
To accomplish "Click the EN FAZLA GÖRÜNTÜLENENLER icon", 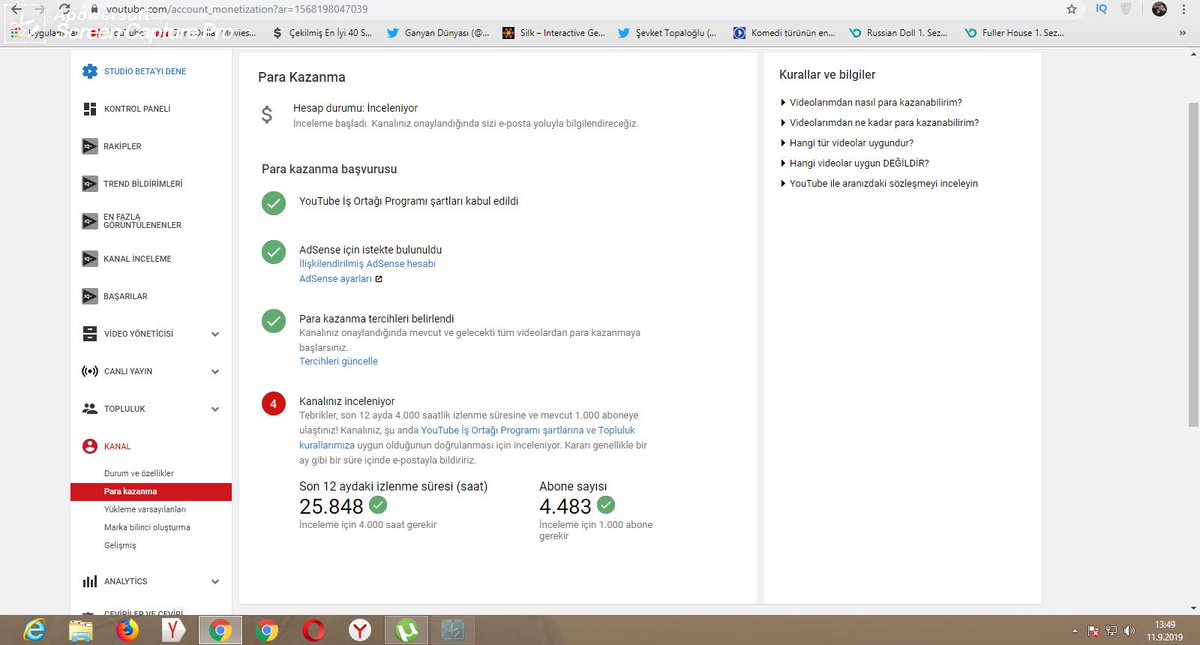I will point(90,221).
